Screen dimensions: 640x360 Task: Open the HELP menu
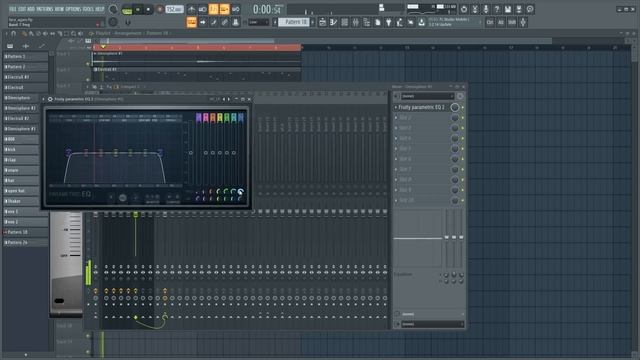(x=100, y=9)
